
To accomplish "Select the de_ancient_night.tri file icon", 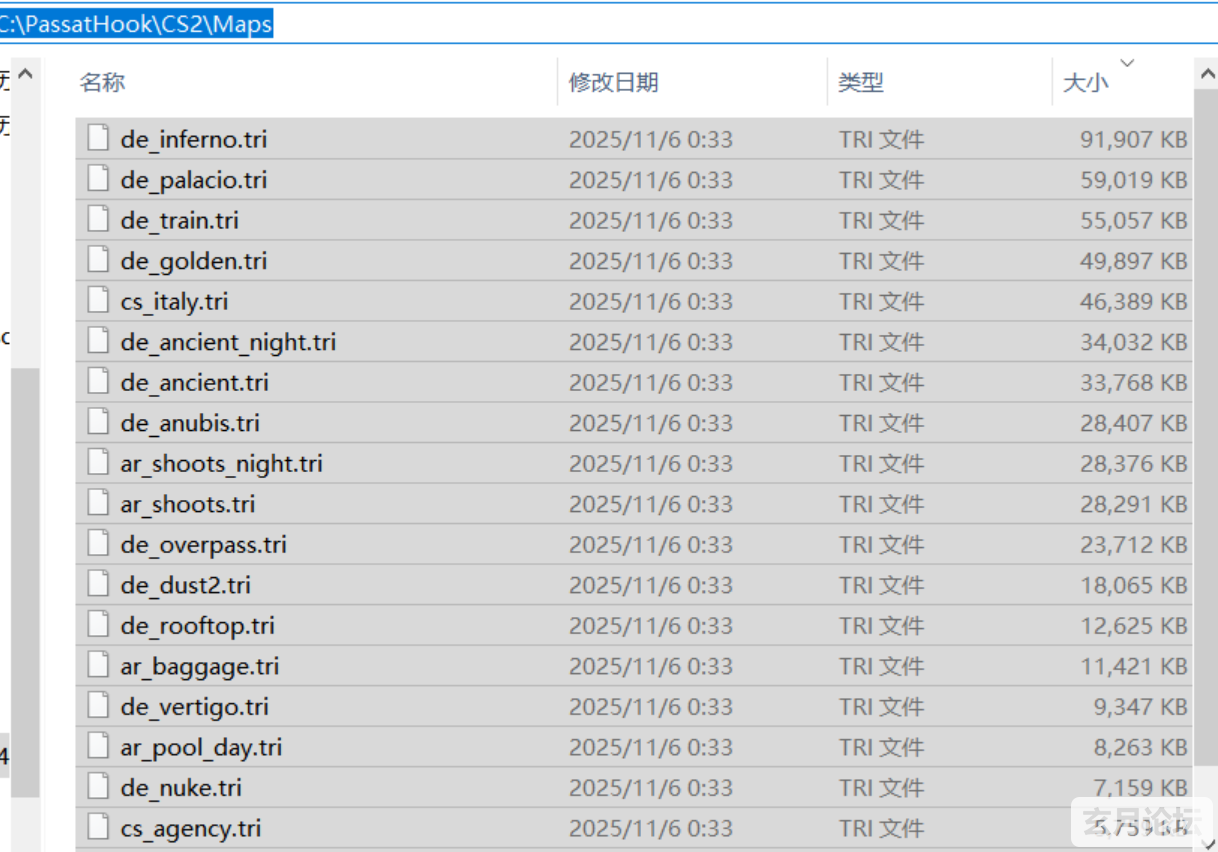I will click(x=97, y=341).
